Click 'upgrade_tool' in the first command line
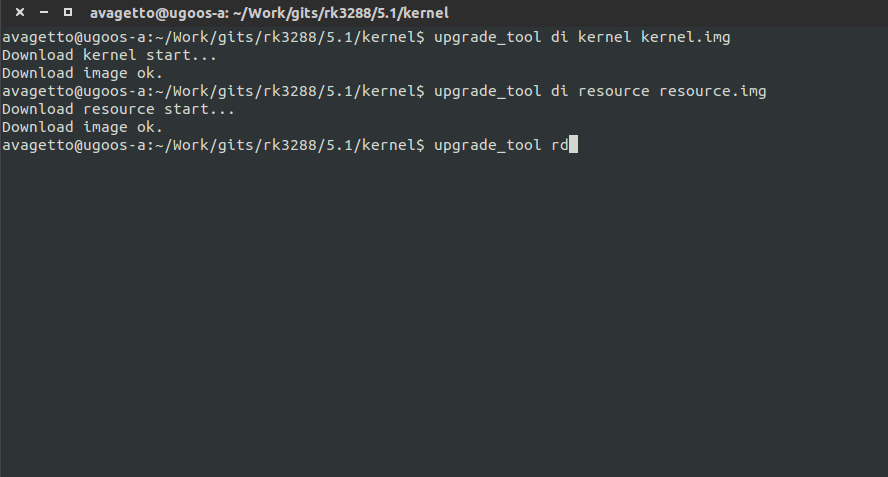Screen dimensions: 888x477 tap(487, 37)
